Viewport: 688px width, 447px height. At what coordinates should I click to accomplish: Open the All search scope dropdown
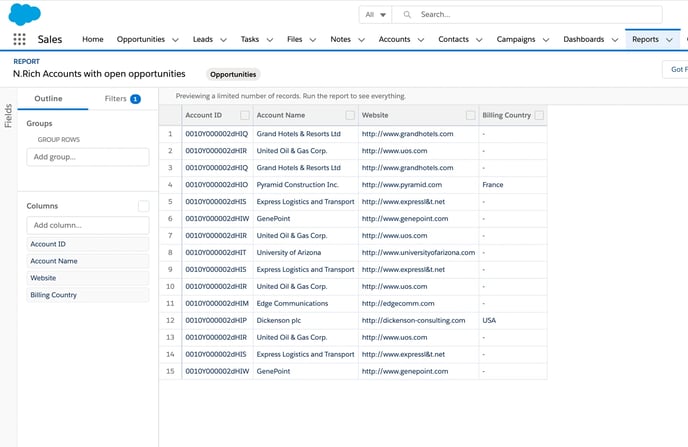pos(375,14)
